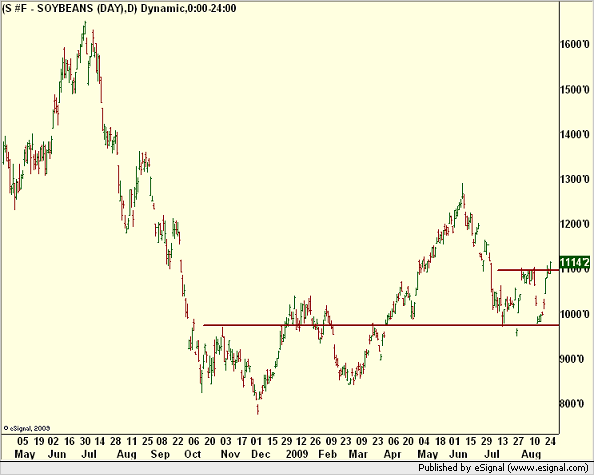Select the 1114'2 current price tag
Viewport: 594px width, 475px height.
(x=574, y=262)
